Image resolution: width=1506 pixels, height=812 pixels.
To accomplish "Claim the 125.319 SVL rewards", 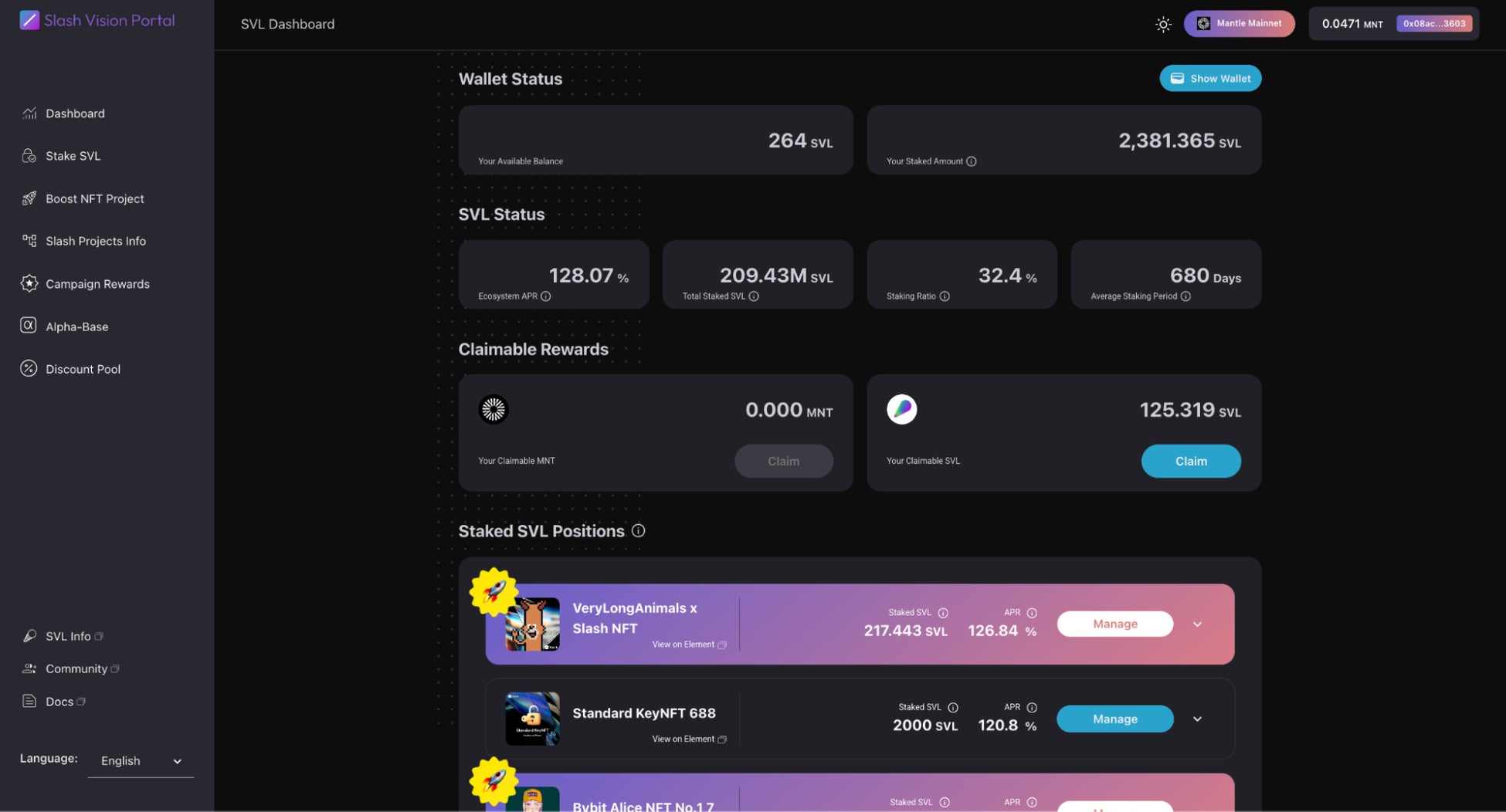I will [1191, 461].
